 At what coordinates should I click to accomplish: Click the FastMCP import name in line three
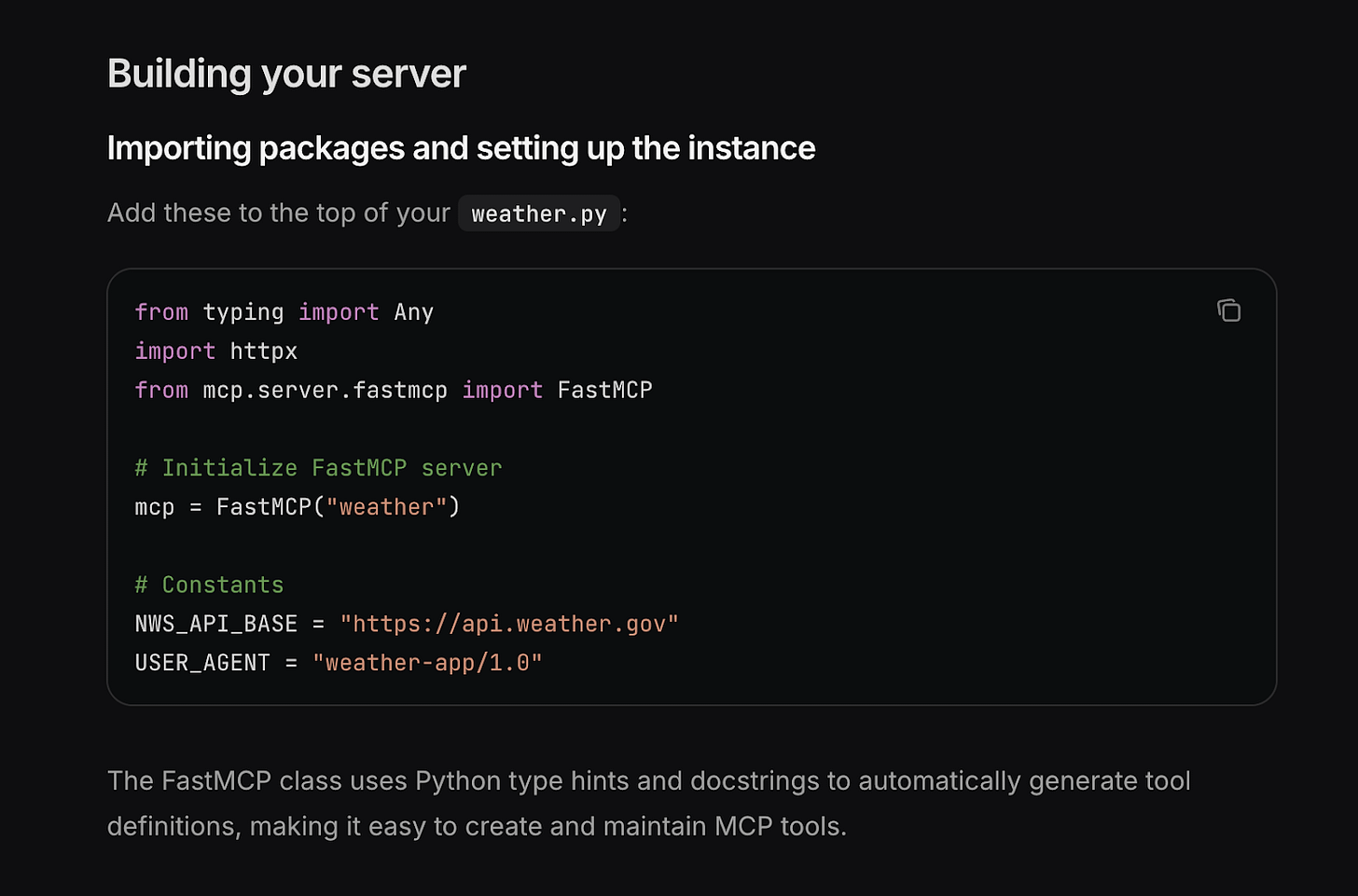604,390
